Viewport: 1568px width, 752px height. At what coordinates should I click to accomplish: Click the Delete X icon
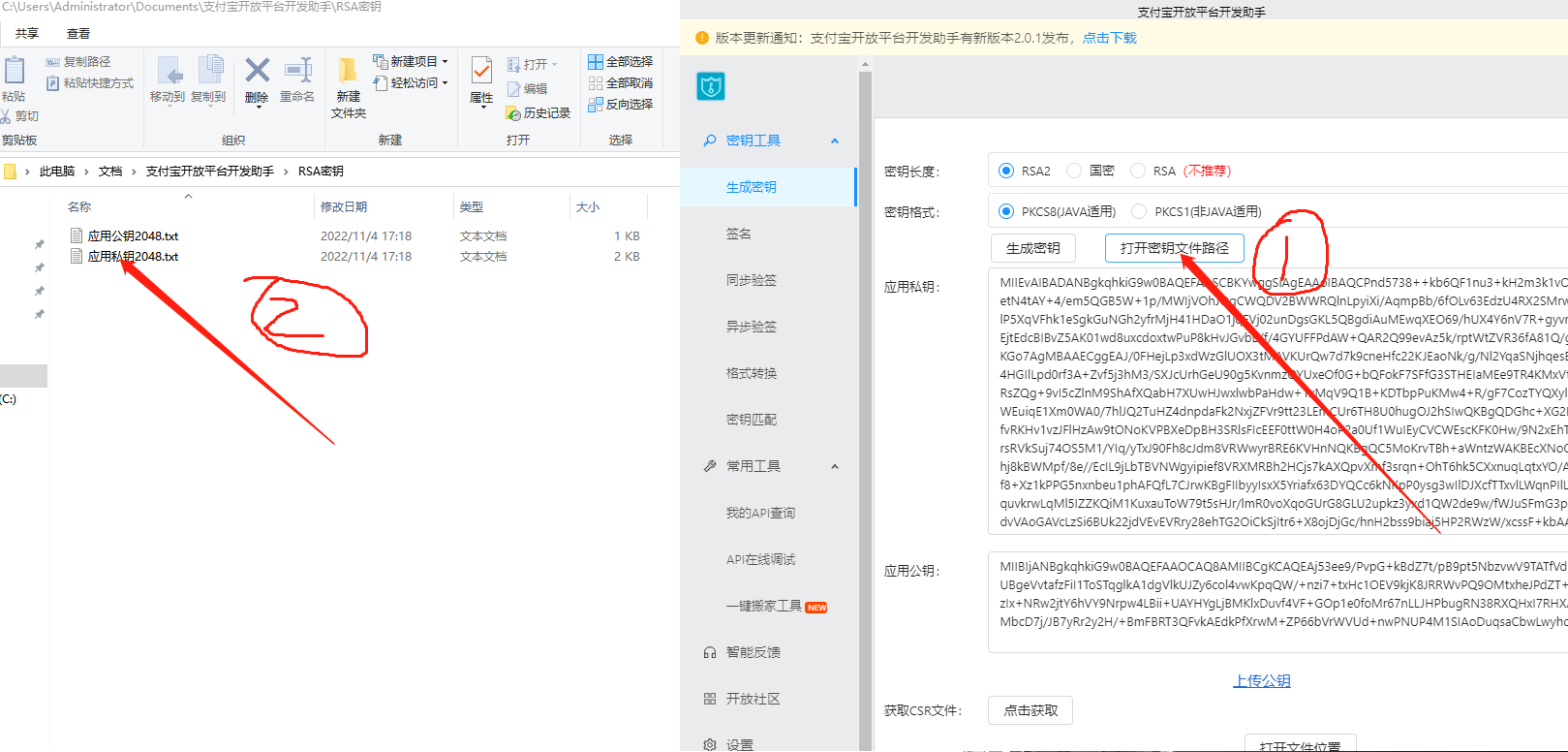pyautogui.click(x=258, y=70)
